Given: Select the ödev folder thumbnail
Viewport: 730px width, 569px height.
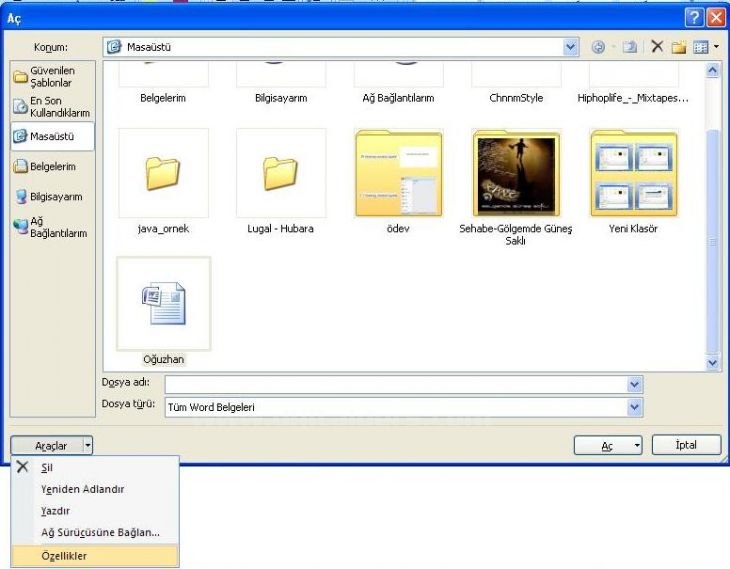Looking at the screenshot, I should tap(399, 173).
